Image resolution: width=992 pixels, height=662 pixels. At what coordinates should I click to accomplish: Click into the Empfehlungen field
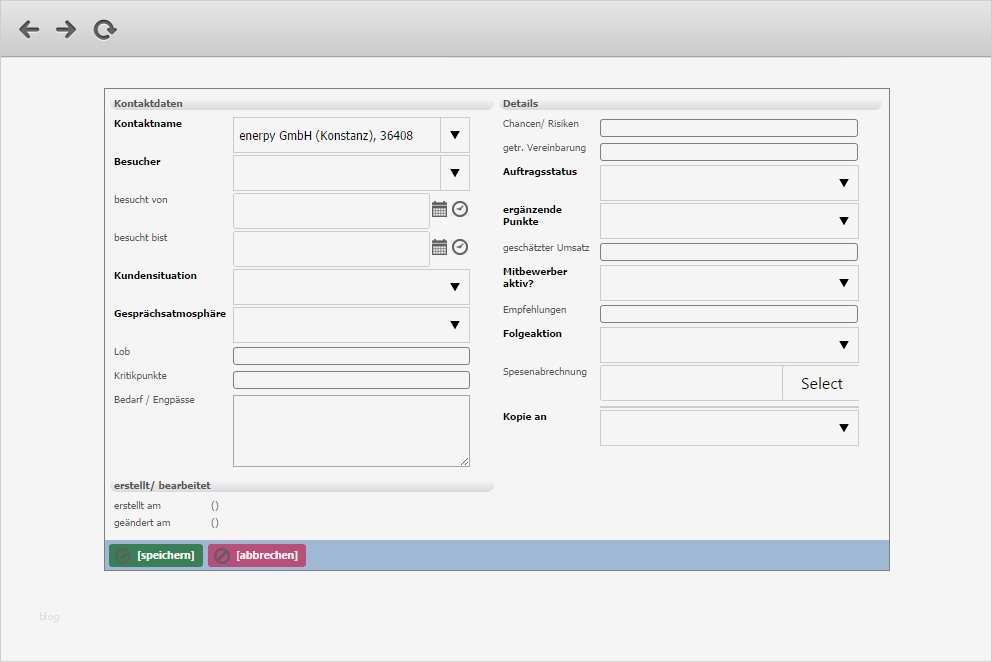click(x=729, y=314)
